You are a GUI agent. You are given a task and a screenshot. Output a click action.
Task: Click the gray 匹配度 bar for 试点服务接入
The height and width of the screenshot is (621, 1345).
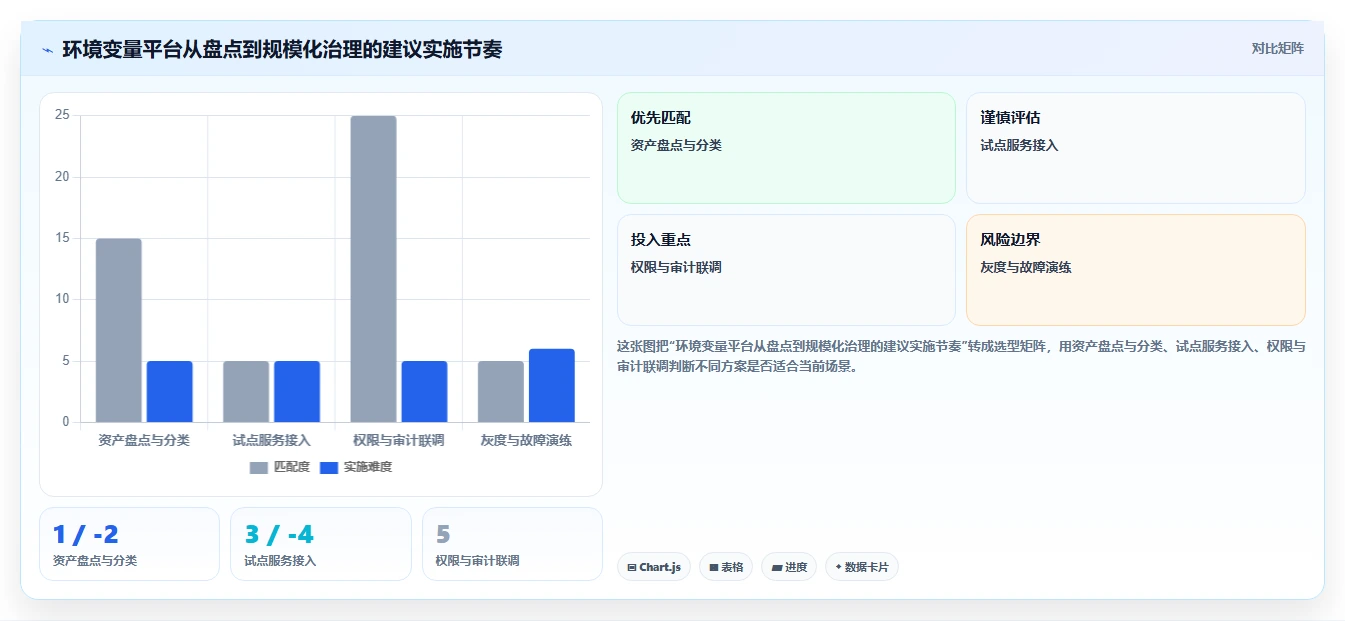(246, 391)
